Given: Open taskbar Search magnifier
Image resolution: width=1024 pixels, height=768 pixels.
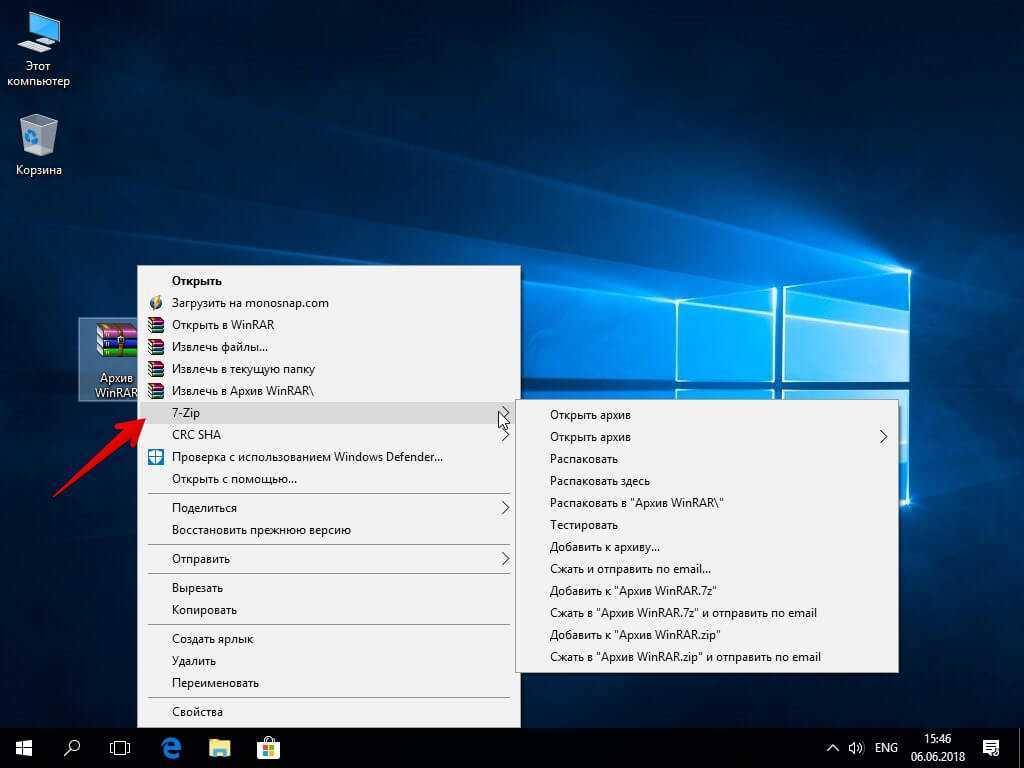Looking at the screenshot, I should tap(72, 748).
